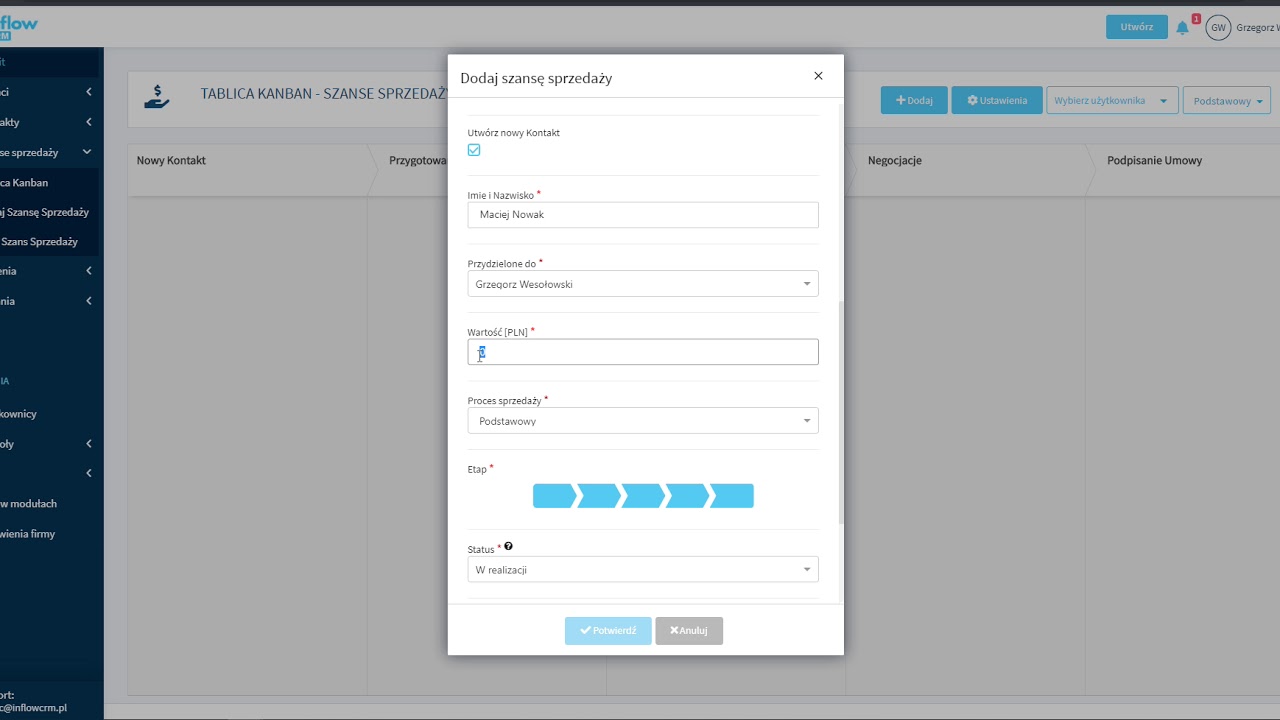Click the GW user avatar
This screenshot has width=1280, height=720.
point(1217,28)
